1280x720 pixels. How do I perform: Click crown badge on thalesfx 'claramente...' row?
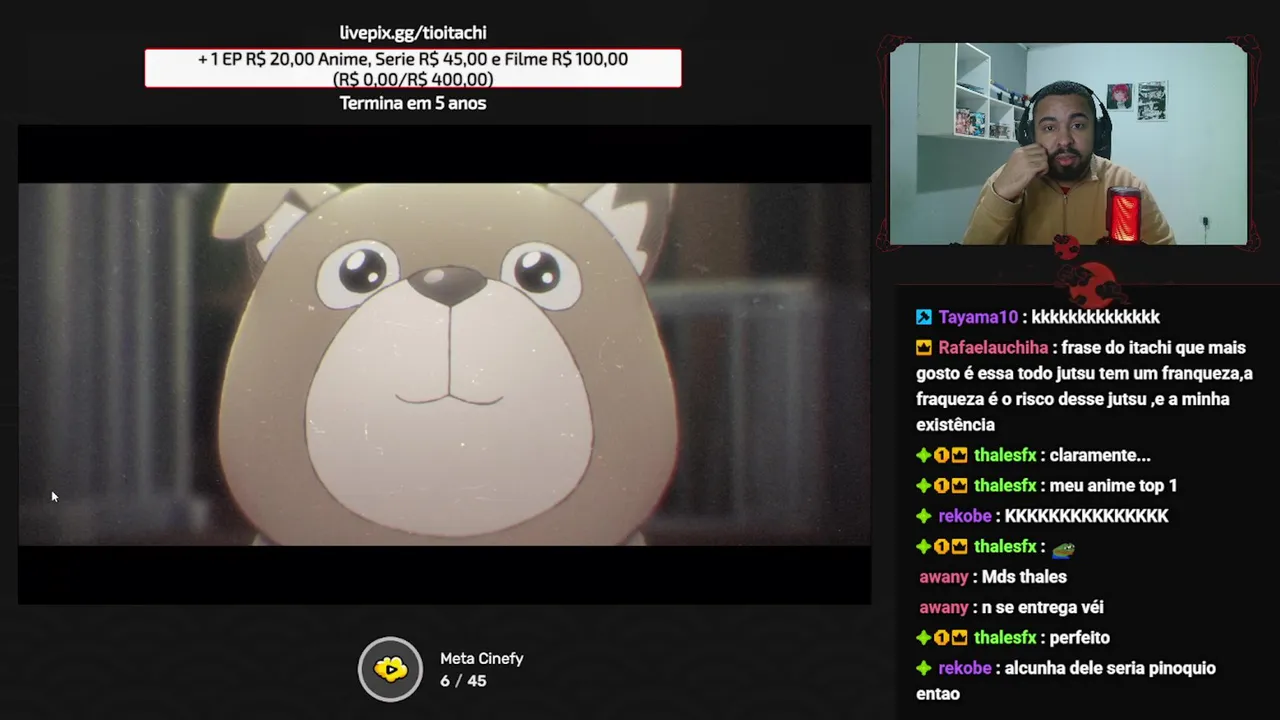click(959, 455)
